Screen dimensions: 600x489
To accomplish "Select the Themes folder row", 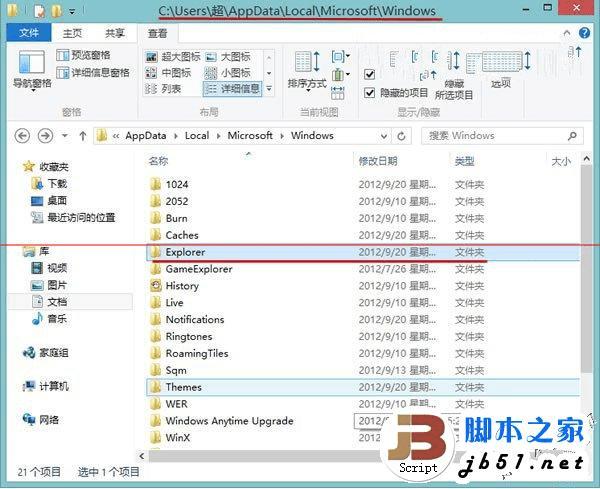I will point(363,387).
